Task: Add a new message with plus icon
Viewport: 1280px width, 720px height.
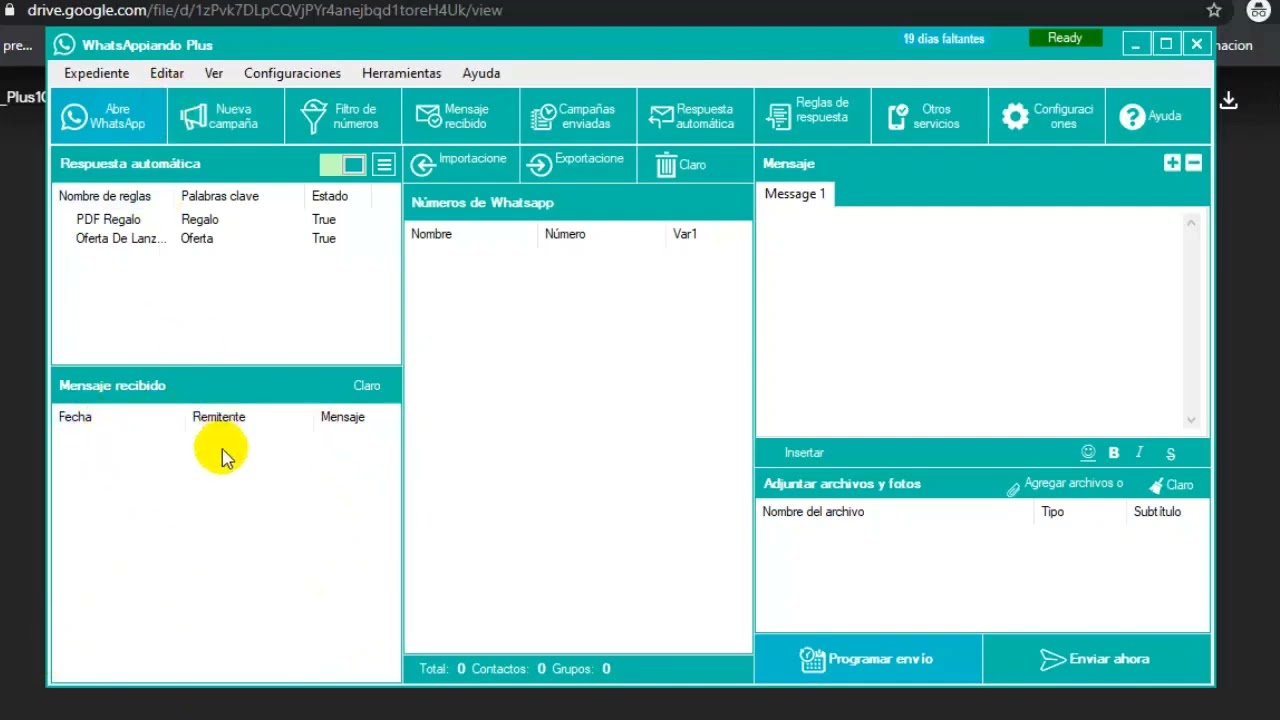Action: click(x=1172, y=163)
